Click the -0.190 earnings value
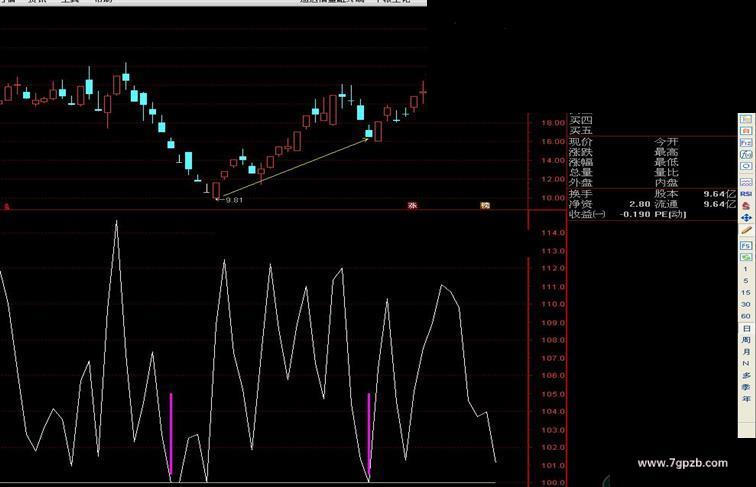The width and height of the screenshot is (756, 487). (x=634, y=214)
